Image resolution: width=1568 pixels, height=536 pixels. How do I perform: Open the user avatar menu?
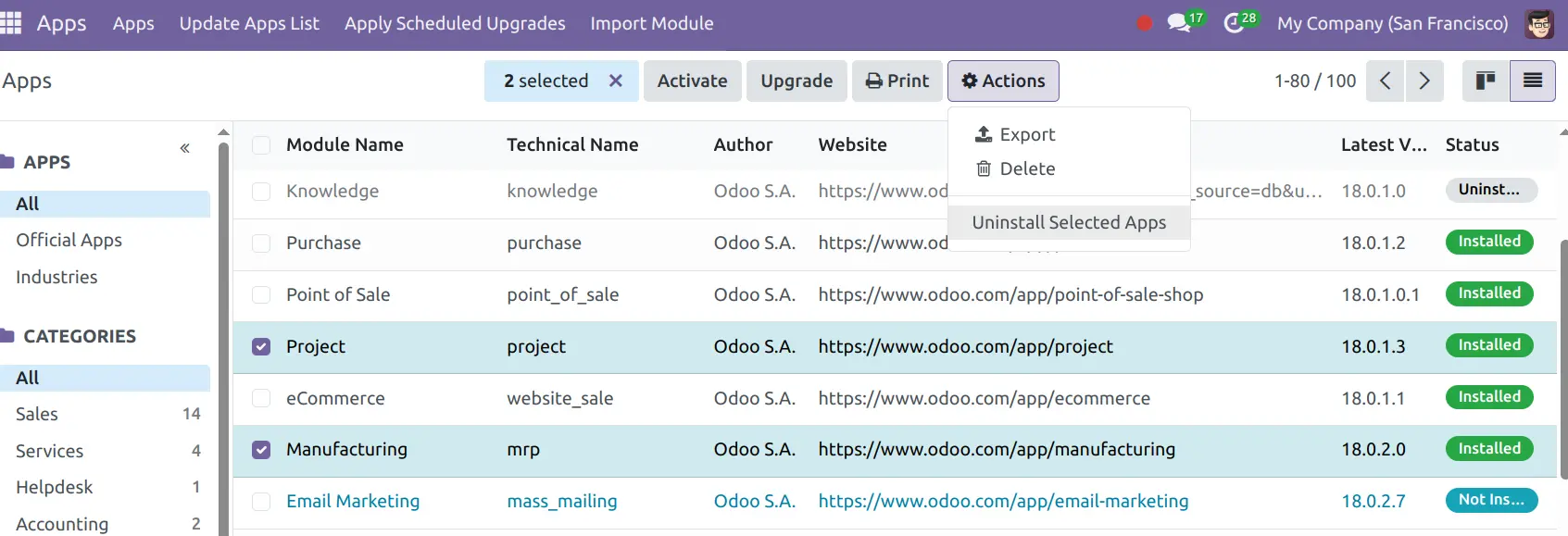coord(1539,24)
